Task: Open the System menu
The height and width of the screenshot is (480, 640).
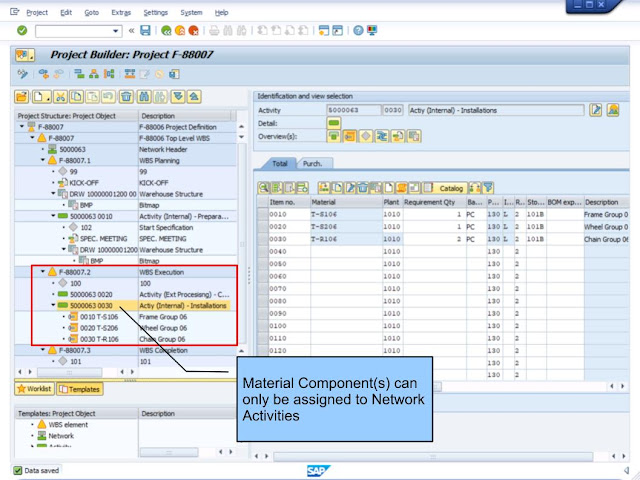Action: 191,13
